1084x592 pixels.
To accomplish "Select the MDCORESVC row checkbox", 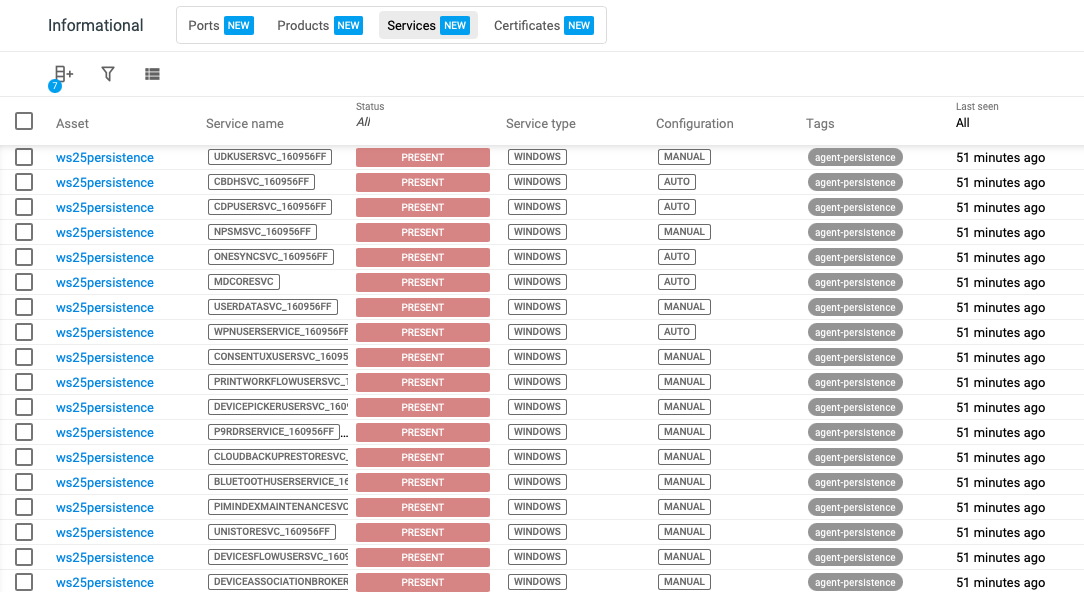I will [x=24, y=282].
